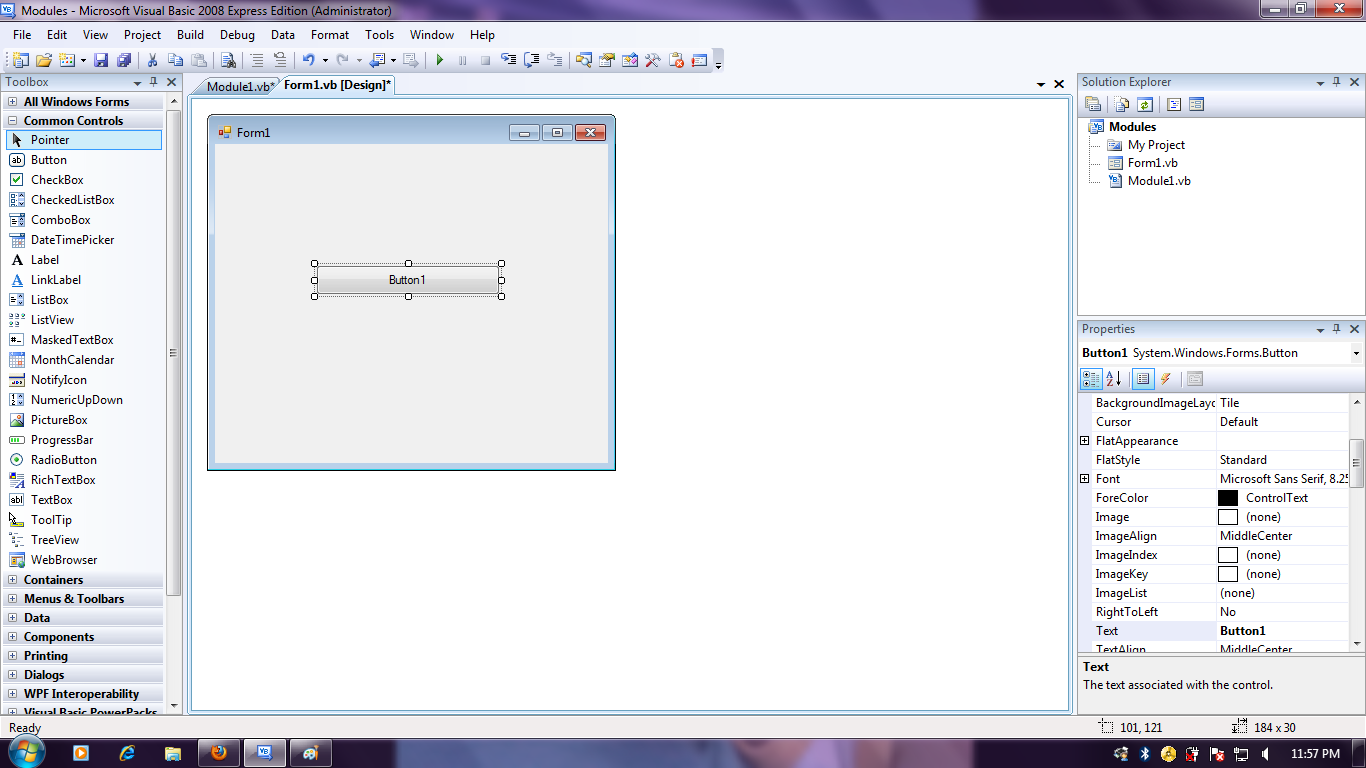This screenshot has width=1366, height=768.
Task: Select the CheckBox control in Toolbox
Action: (x=84, y=180)
